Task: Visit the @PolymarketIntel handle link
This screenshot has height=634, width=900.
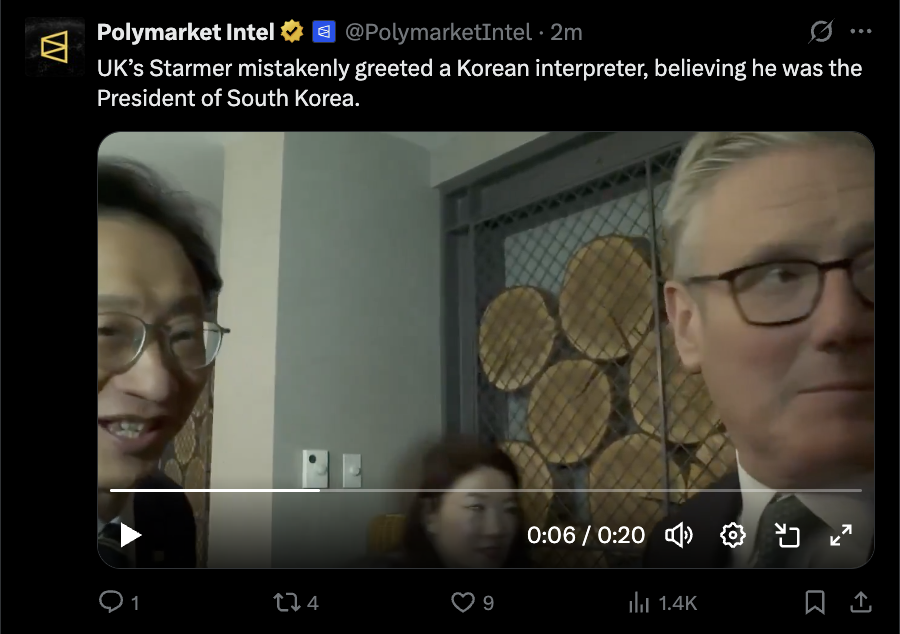Action: point(438,32)
